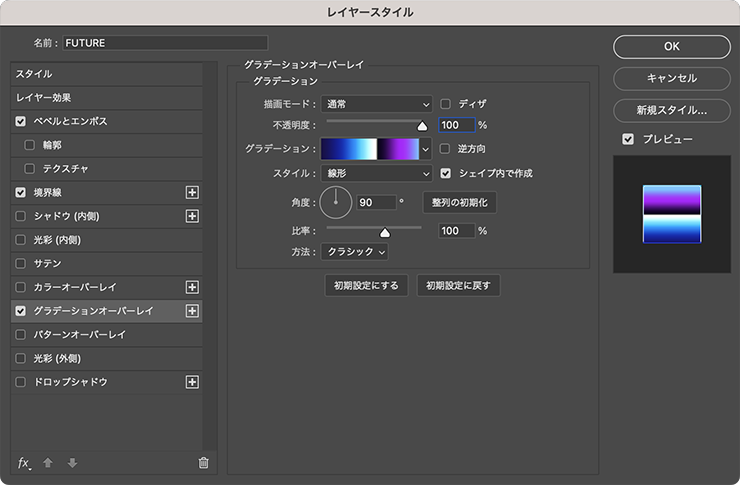Click the move effect up arrow

48,462
